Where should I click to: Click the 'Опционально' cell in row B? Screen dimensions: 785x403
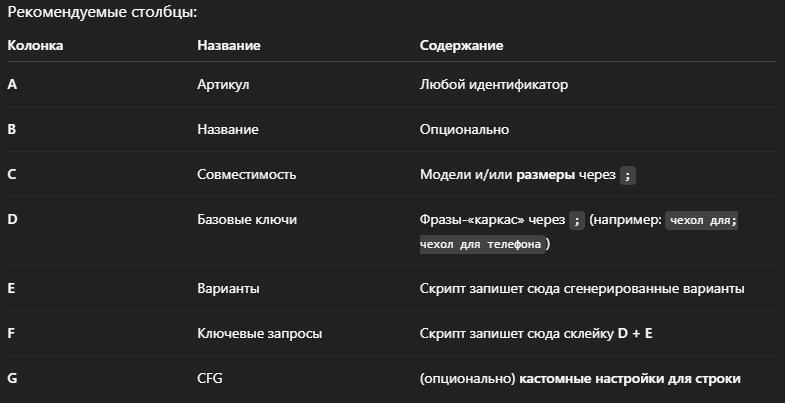pyautogui.click(x=464, y=130)
